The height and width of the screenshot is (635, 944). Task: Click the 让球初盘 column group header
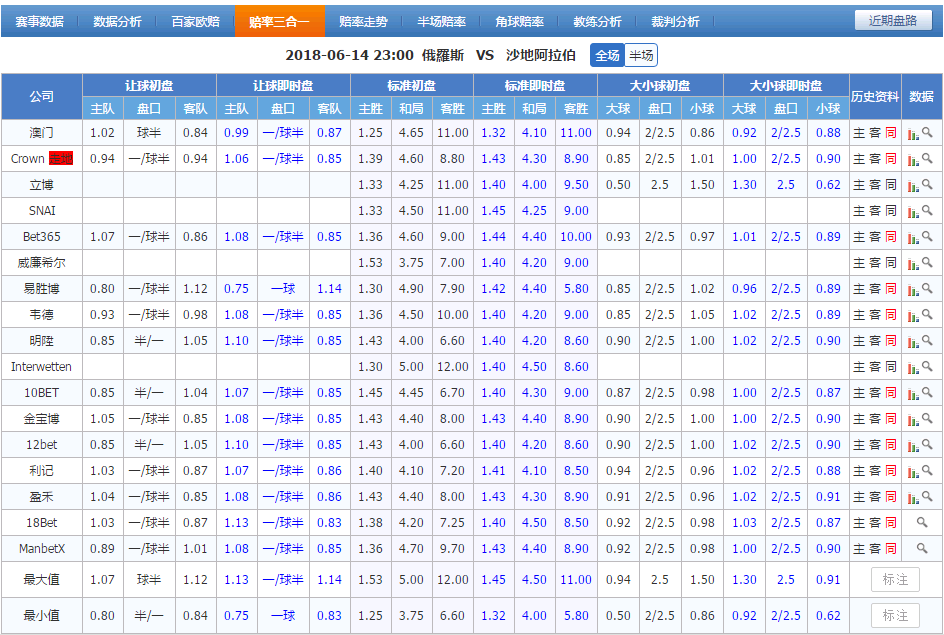pos(149,85)
